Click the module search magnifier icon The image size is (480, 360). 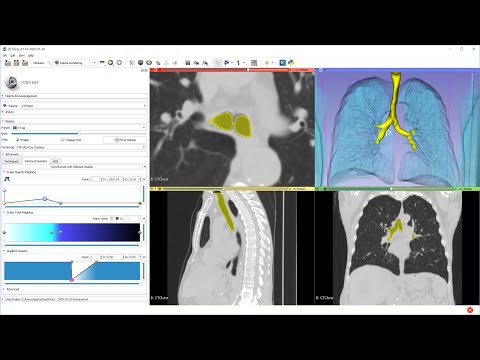49,63
